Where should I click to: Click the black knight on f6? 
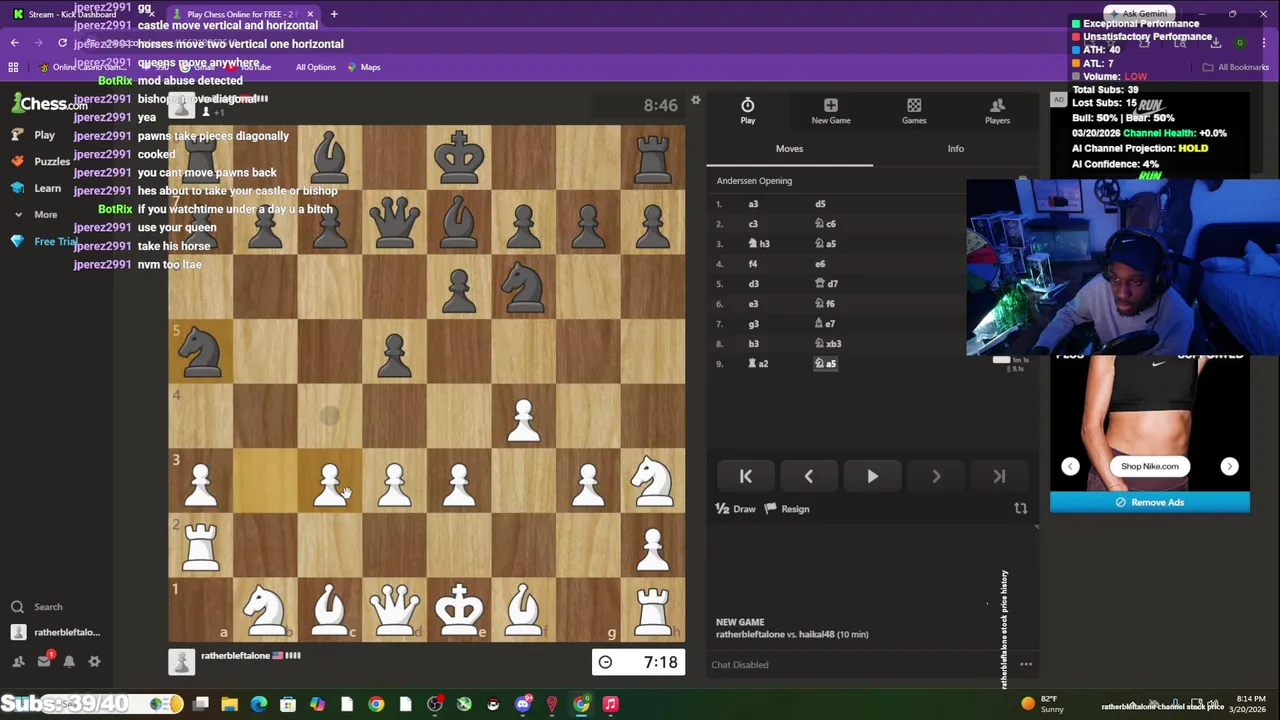click(x=523, y=287)
